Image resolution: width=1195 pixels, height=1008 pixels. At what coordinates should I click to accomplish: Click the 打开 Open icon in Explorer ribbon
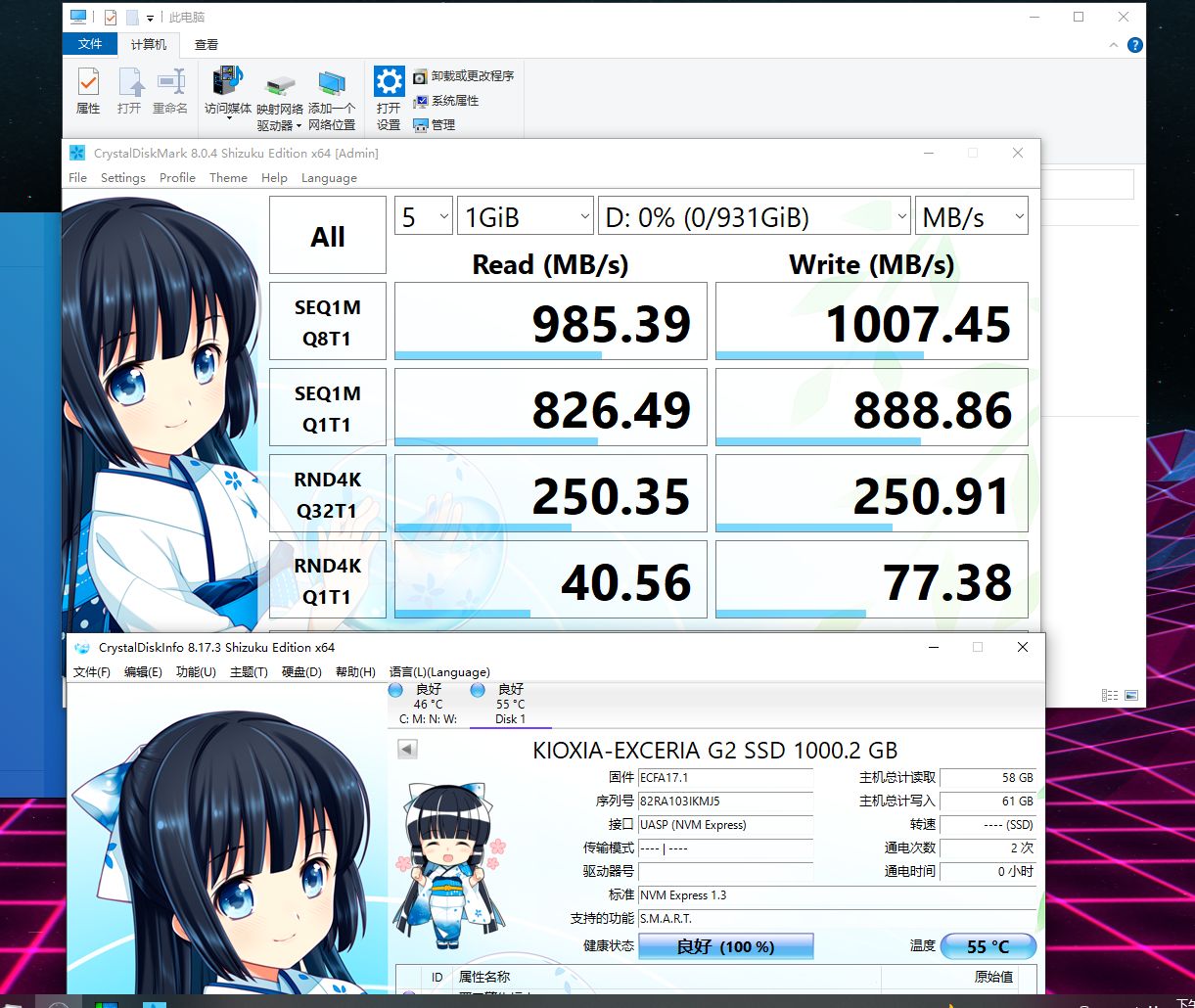click(129, 90)
